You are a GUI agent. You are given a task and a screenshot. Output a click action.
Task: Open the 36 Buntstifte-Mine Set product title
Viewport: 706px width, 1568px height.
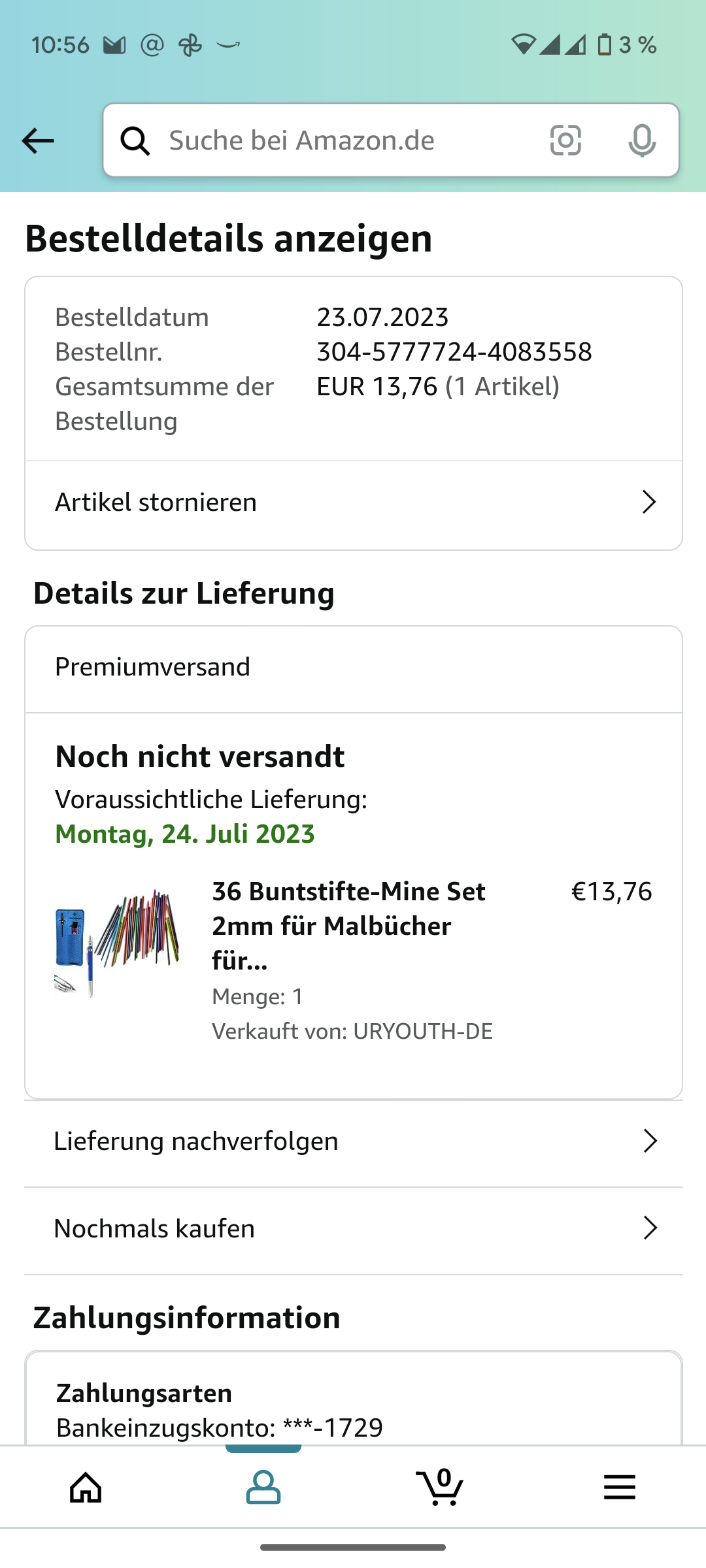(x=348, y=926)
